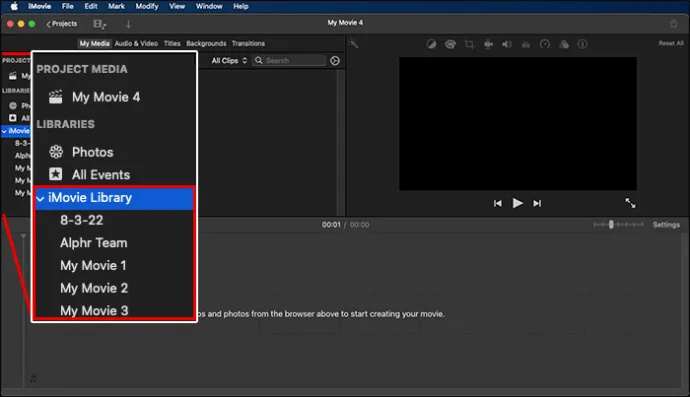Open the Apple menu
Viewport: 690px width, 397px height.
(14, 6)
